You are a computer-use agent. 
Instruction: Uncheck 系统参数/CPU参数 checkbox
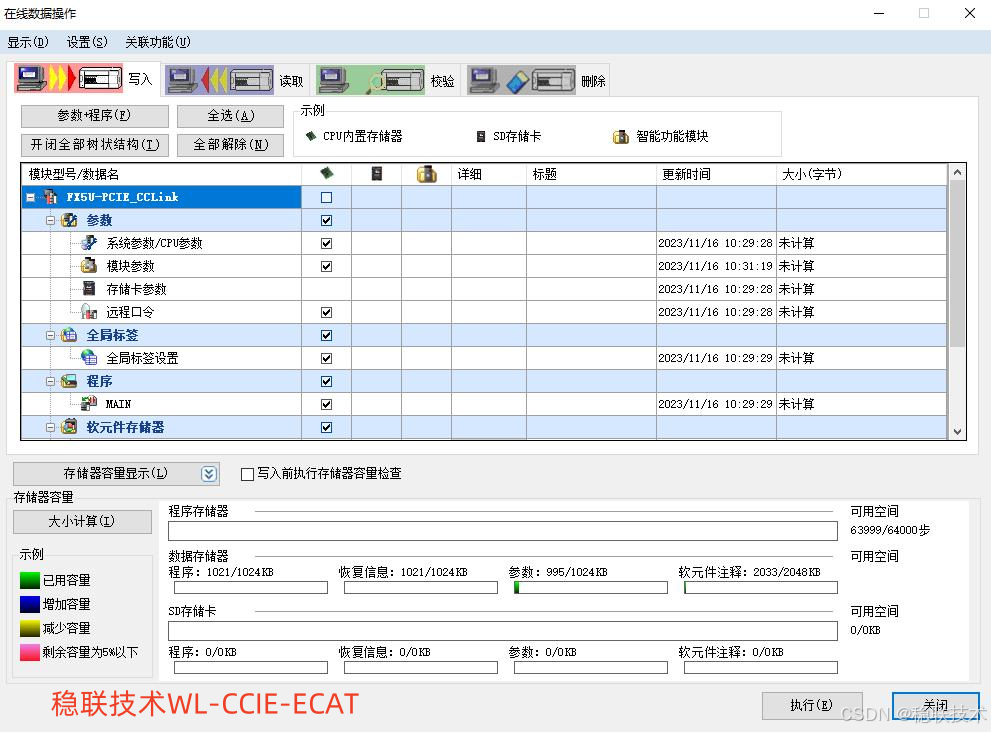tap(326, 243)
